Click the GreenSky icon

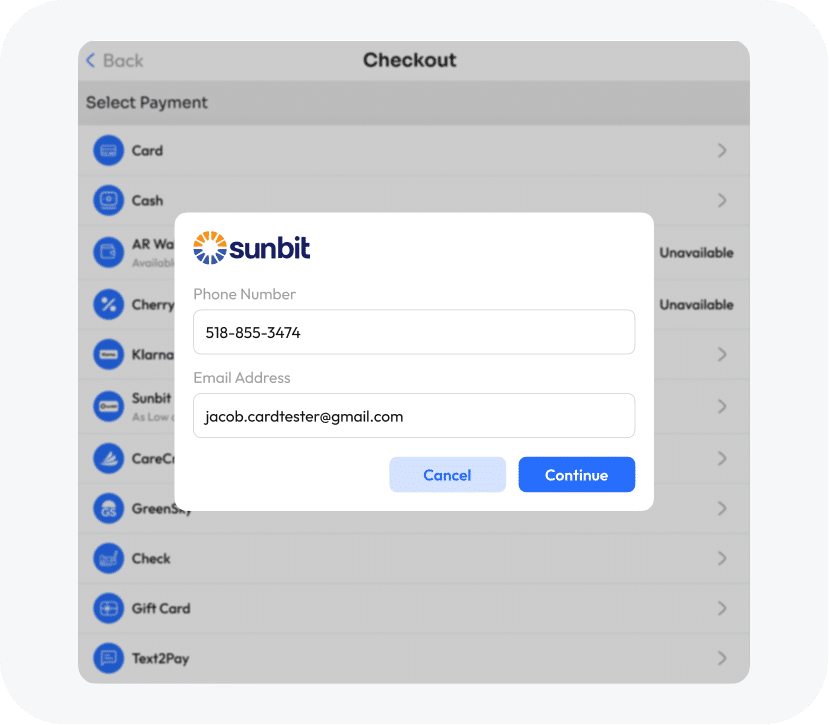107,508
